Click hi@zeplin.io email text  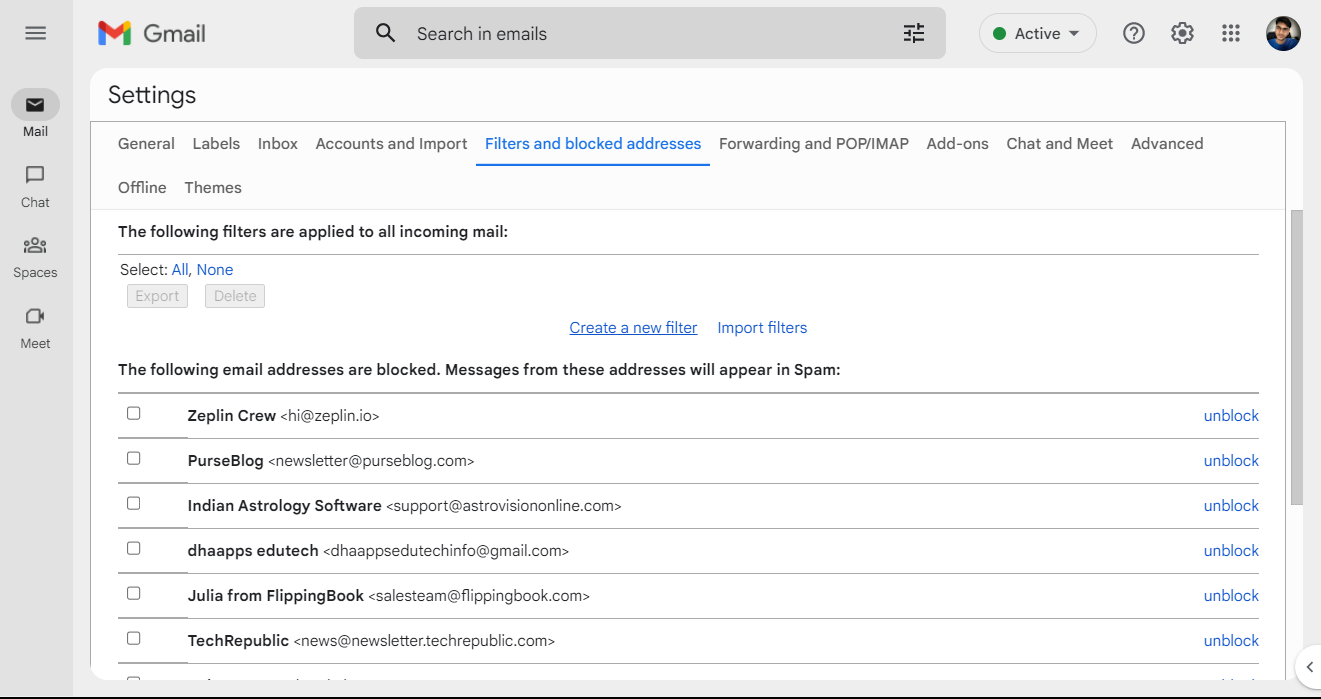coord(330,416)
